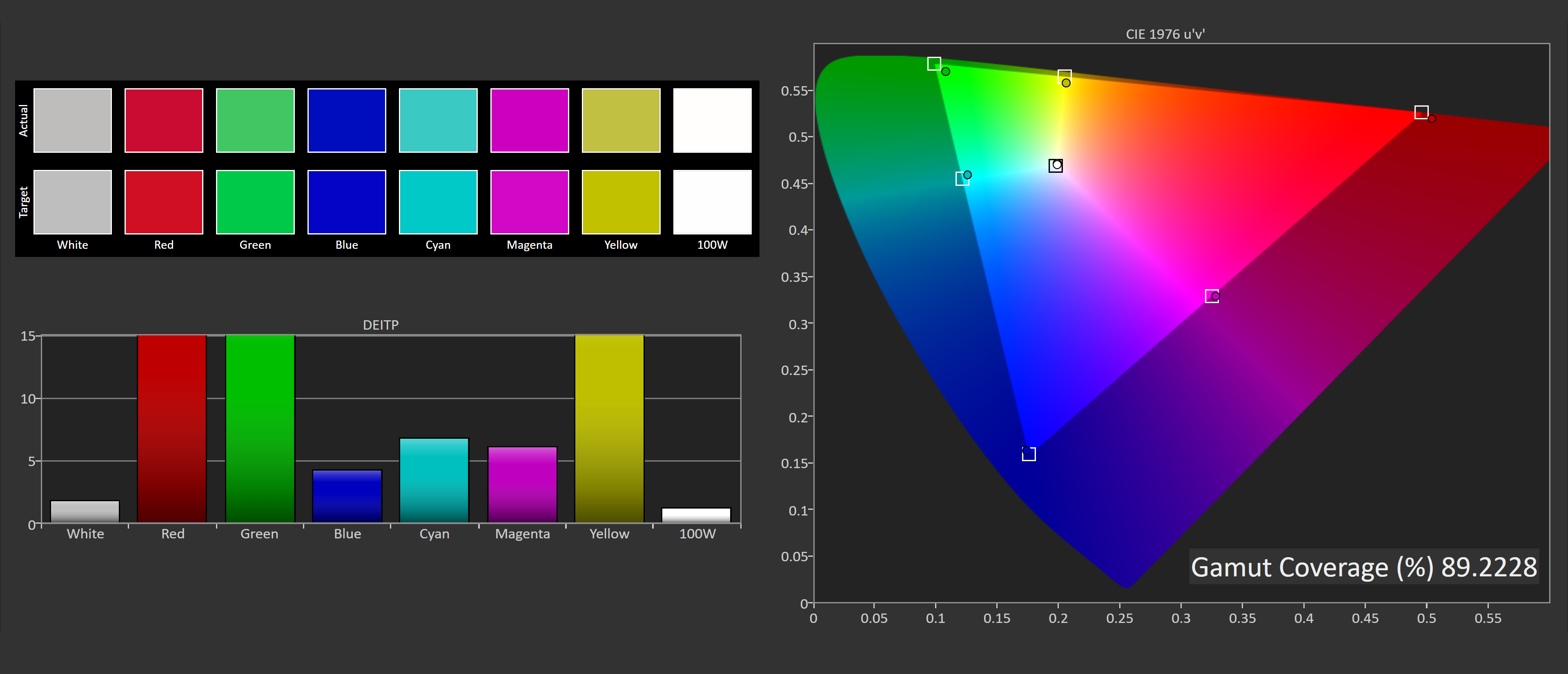
Task: Click the Red DEITP bar
Action: point(171,429)
